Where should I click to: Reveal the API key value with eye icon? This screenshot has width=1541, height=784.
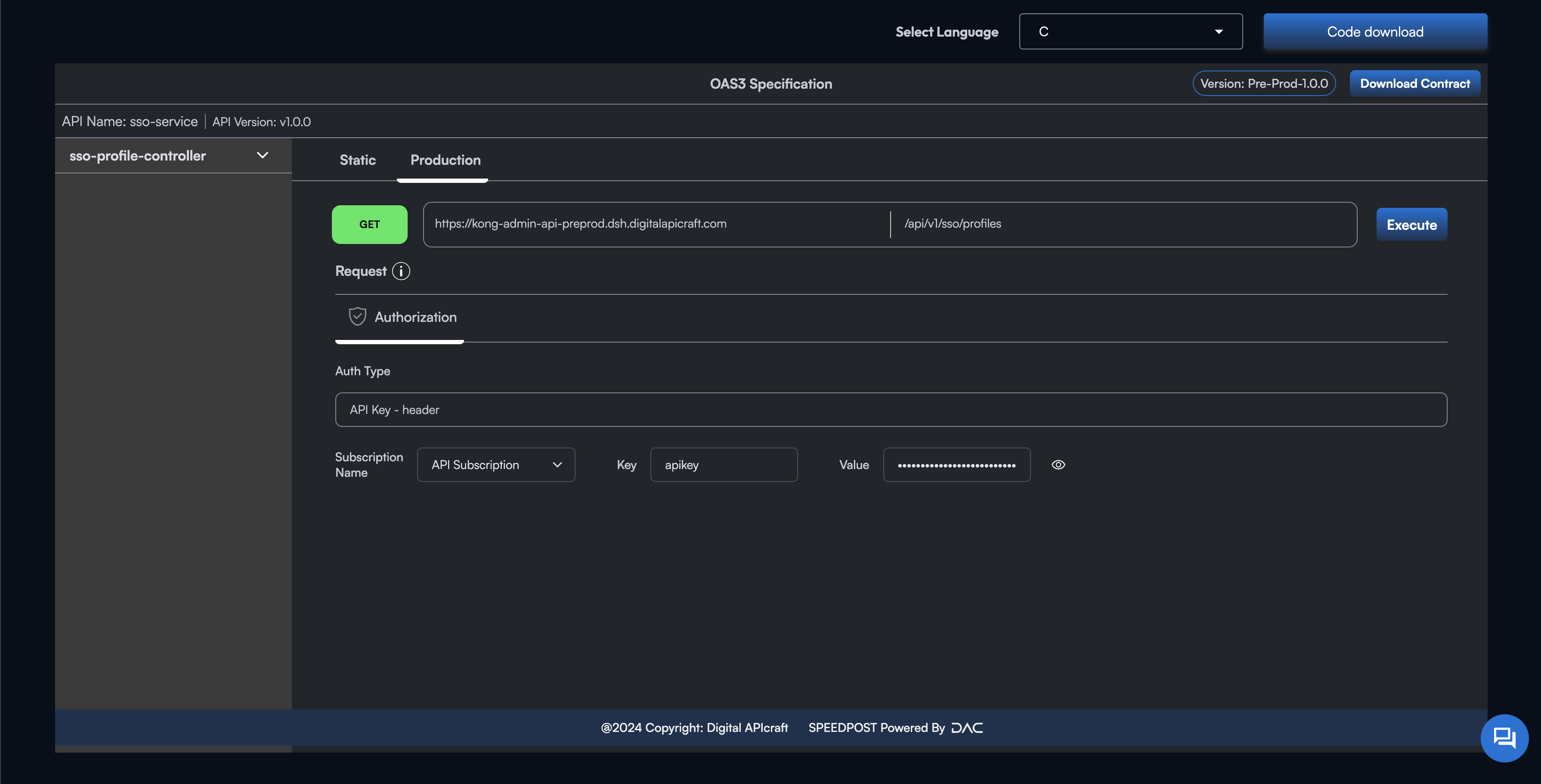click(1058, 465)
